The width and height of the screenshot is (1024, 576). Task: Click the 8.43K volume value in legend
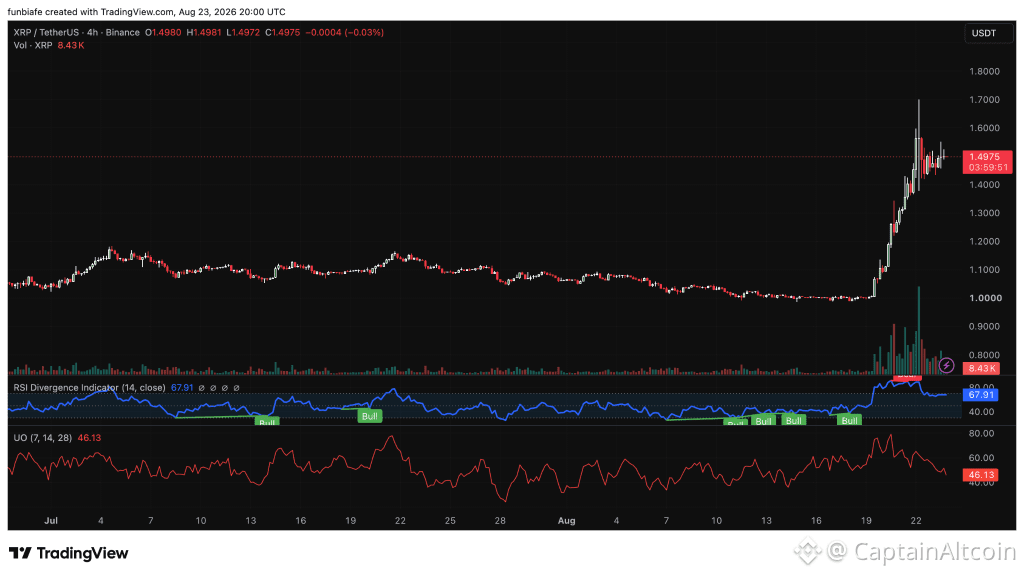coord(71,45)
